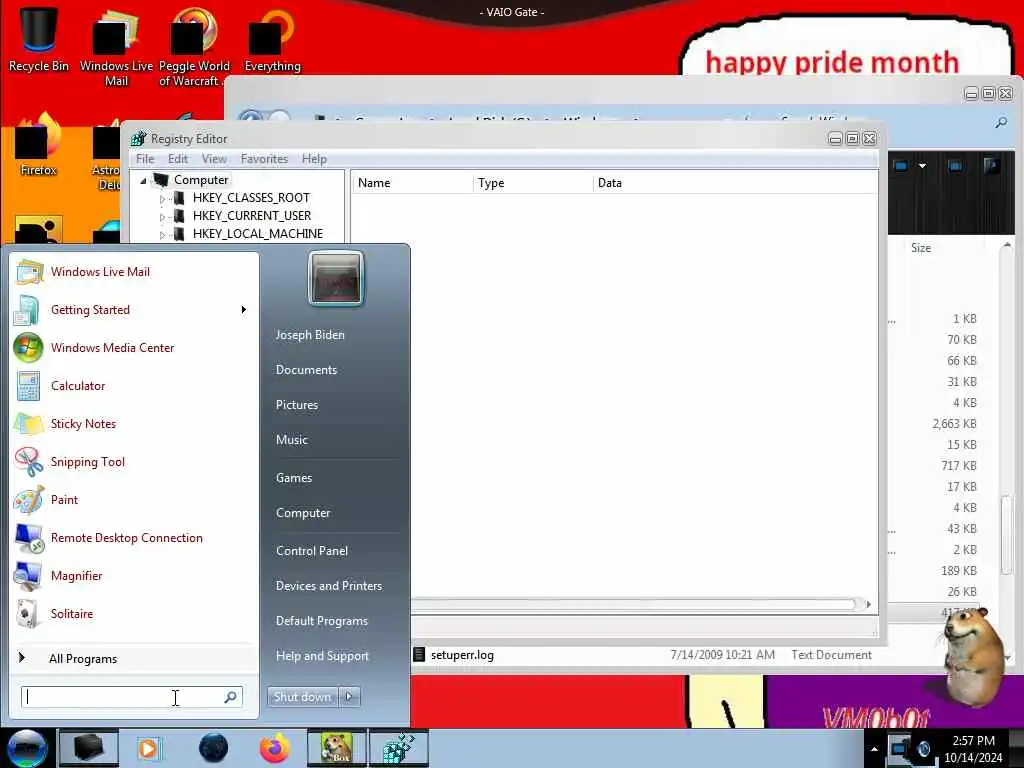Select the Firefox desktop icon
The width and height of the screenshot is (1024, 768).
39,145
